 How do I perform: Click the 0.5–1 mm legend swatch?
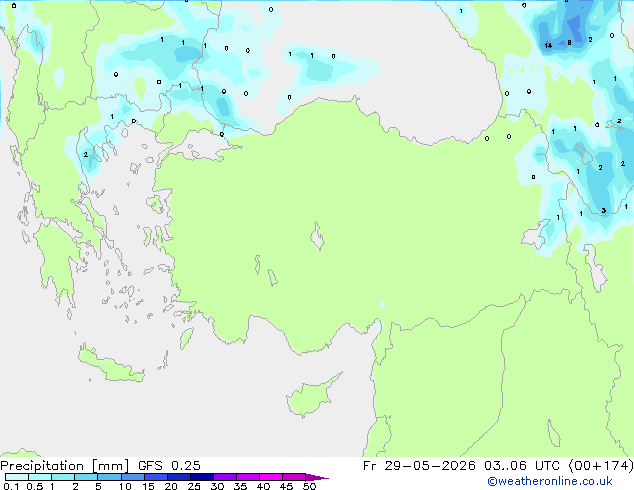(x=40, y=477)
